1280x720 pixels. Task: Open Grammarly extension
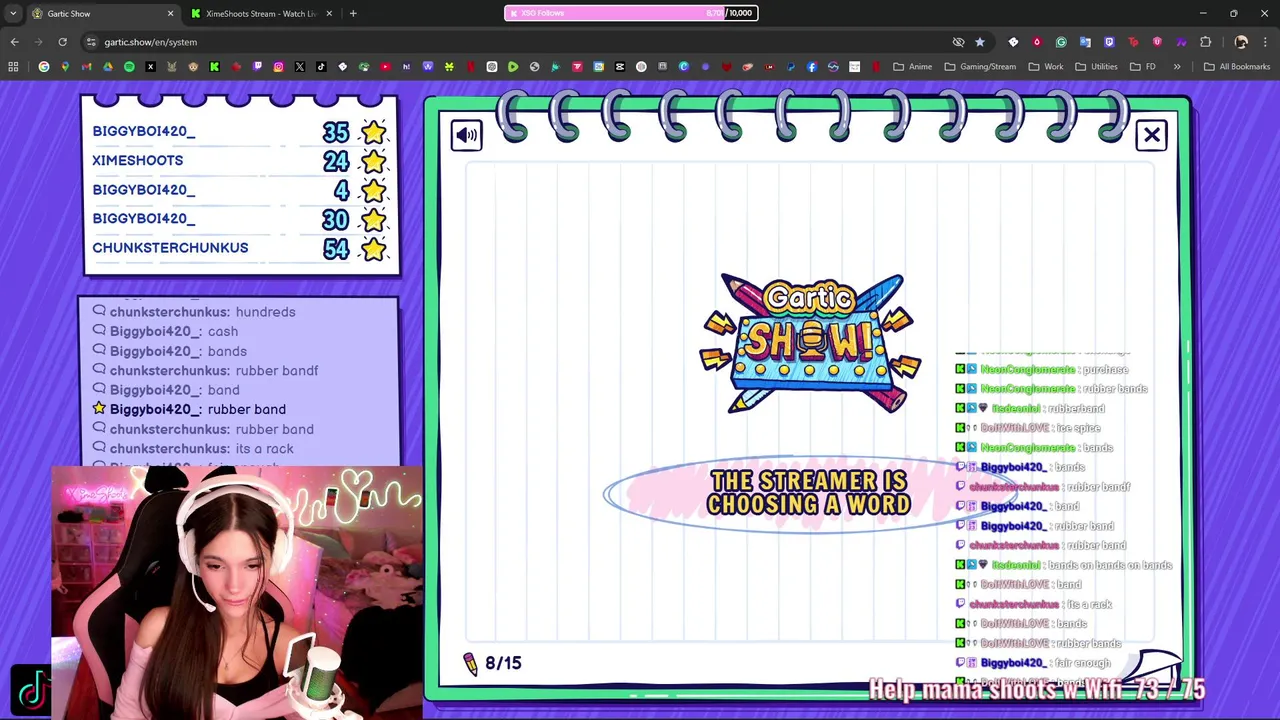click(1061, 42)
